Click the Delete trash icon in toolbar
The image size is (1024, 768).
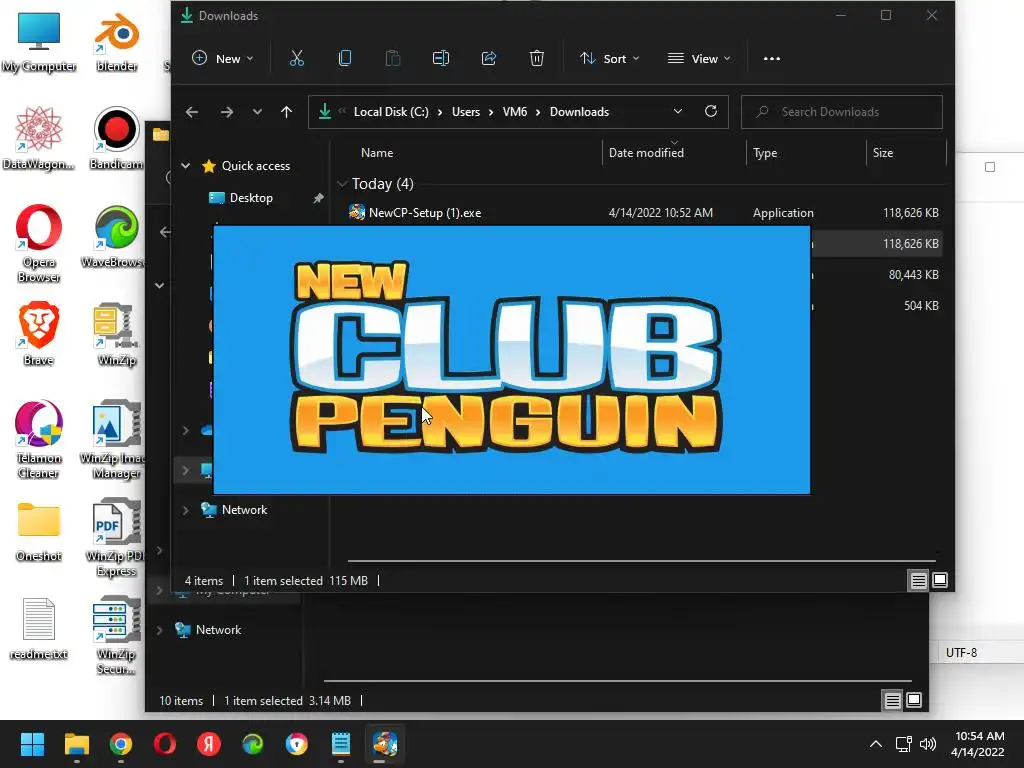click(536, 59)
